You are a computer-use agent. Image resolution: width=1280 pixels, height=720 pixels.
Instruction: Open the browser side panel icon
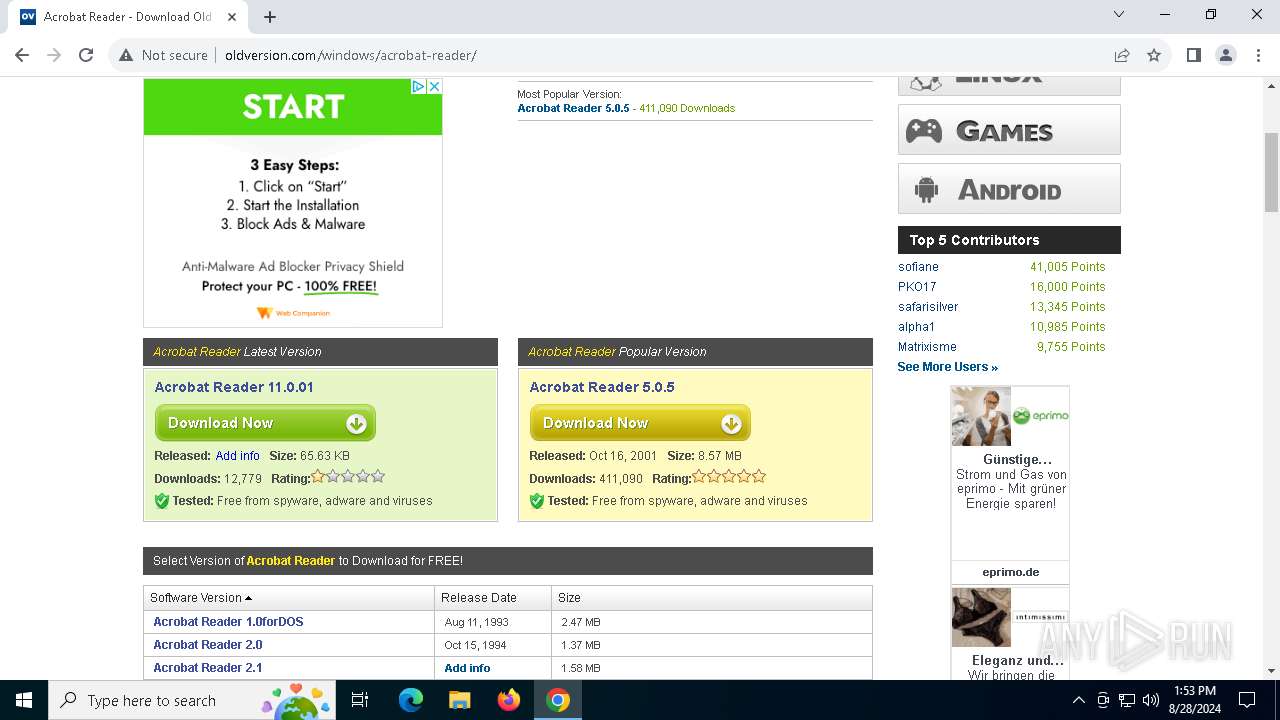[1193, 55]
